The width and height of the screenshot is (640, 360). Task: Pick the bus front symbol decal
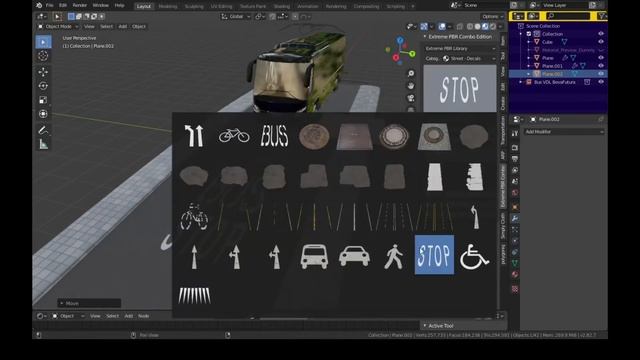[x=314, y=257]
